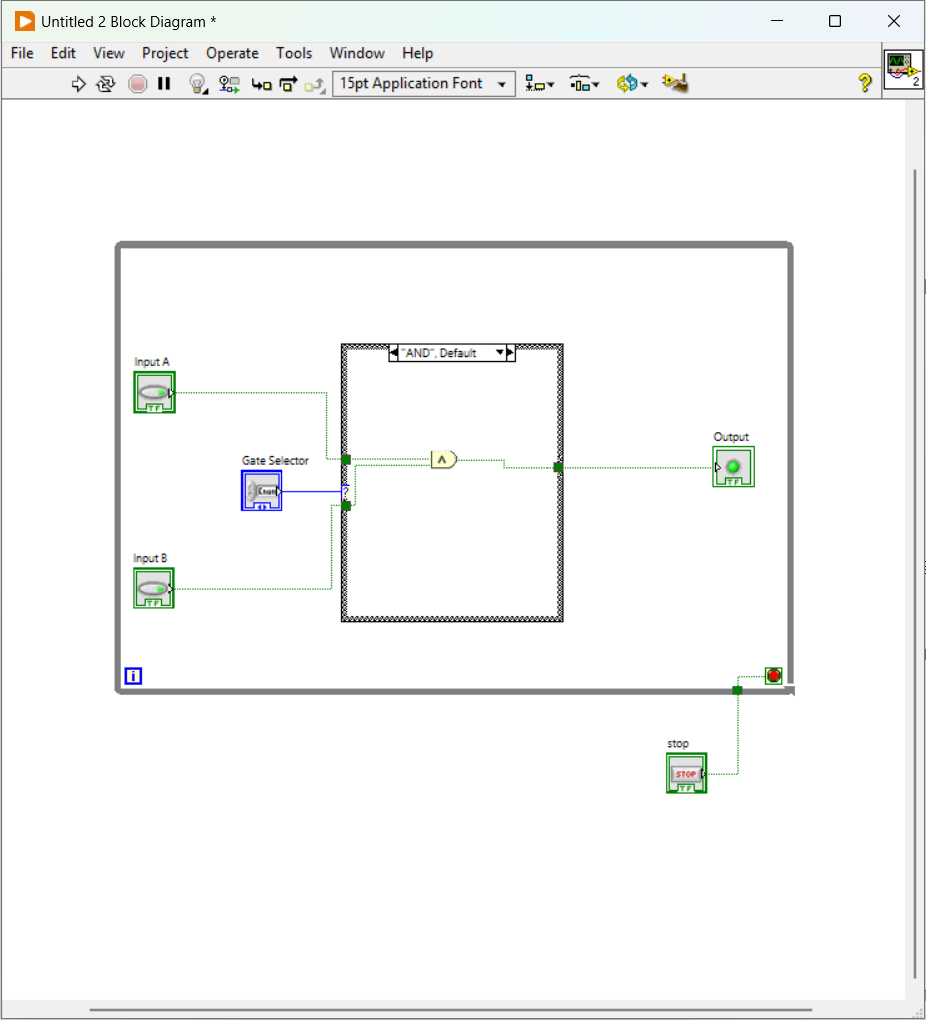The height and width of the screenshot is (1020, 926).
Task: Open the Operate menu
Action: [232, 53]
